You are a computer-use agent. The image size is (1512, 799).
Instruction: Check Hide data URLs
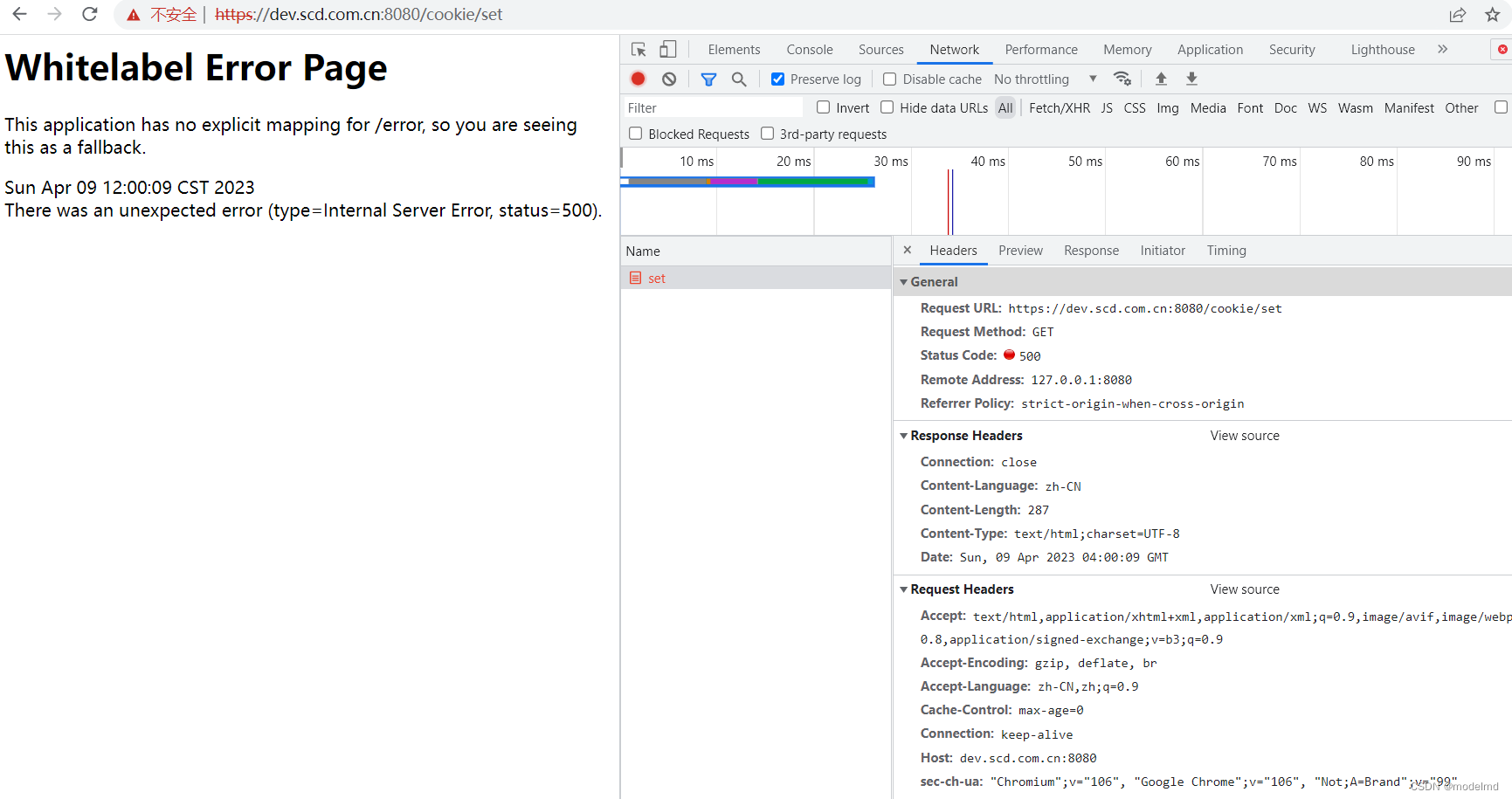pyautogui.click(x=887, y=107)
